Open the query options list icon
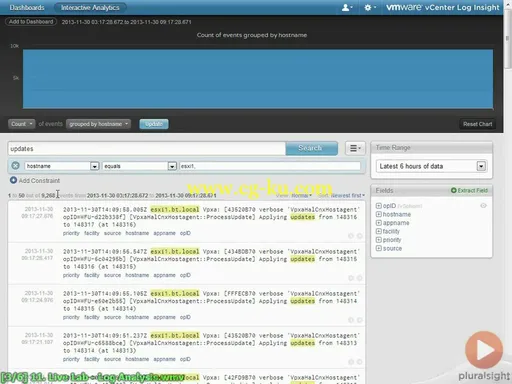This screenshot has height=384, width=512. click(355, 148)
